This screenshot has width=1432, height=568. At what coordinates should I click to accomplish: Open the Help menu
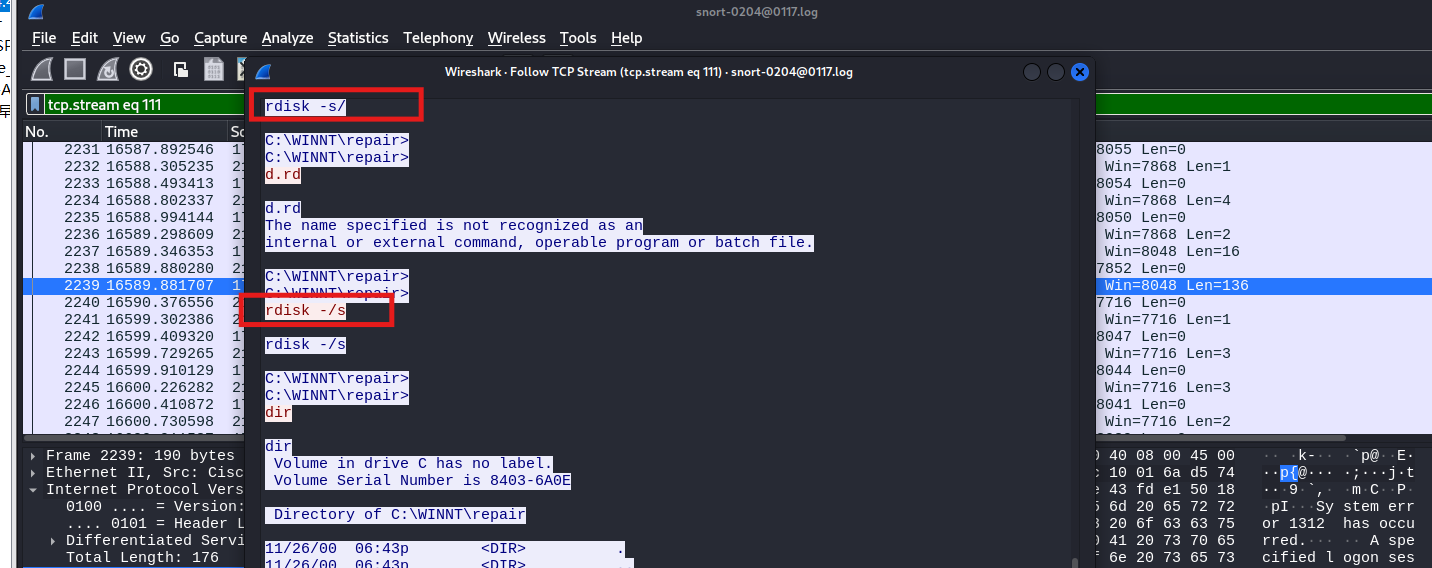click(626, 38)
